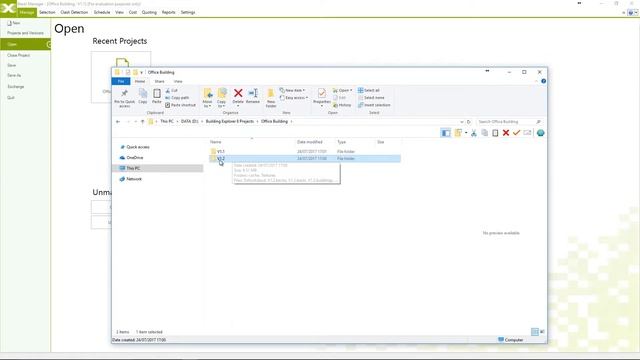The width and height of the screenshot is (640, 360).
Task: Select Network in navigation pane
Action: (131, 179)
